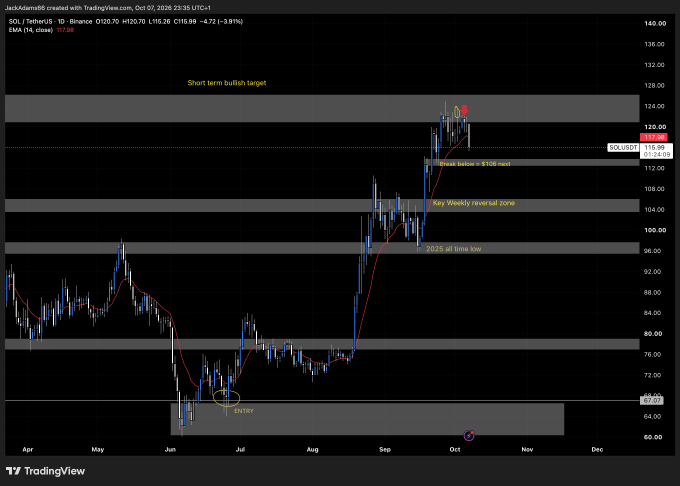Click the Sep label on time axis

[x=385, y=450]
